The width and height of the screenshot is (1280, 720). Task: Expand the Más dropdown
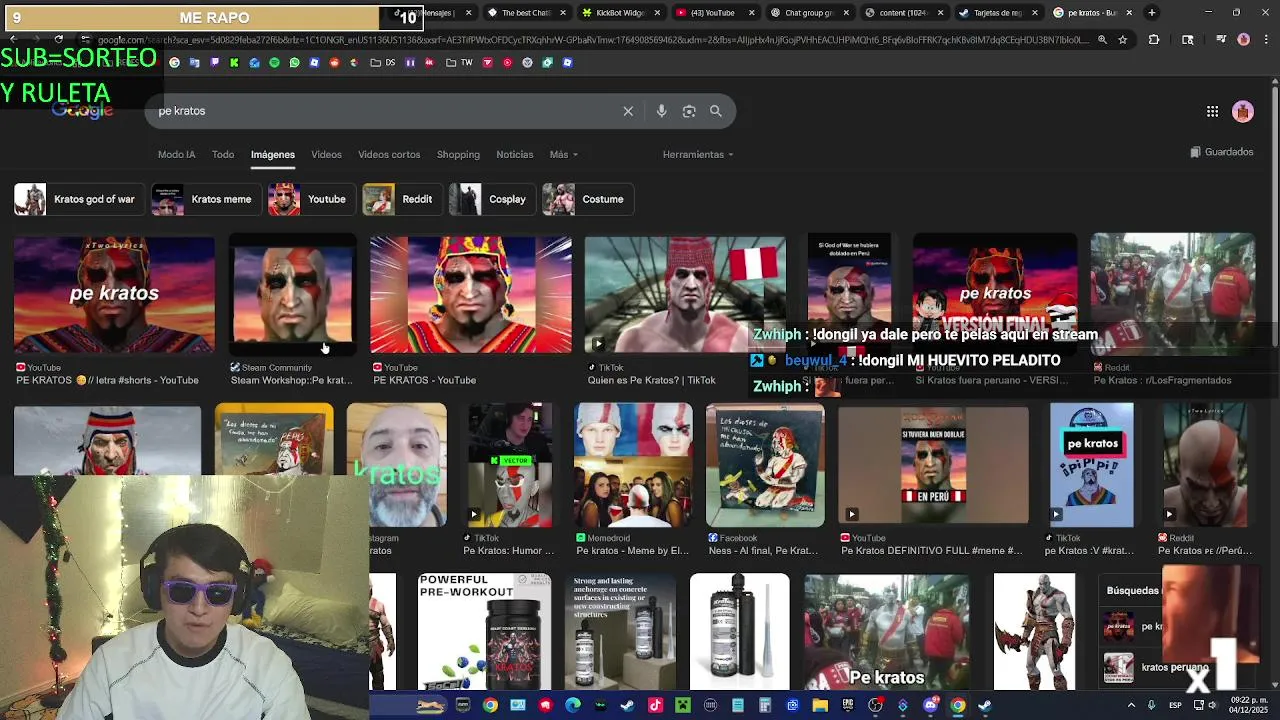coord(564,154)
